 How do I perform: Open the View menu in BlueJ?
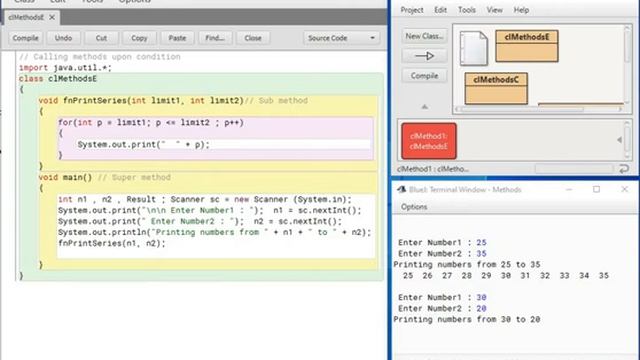pyautogui.click(x=494, y=10)
